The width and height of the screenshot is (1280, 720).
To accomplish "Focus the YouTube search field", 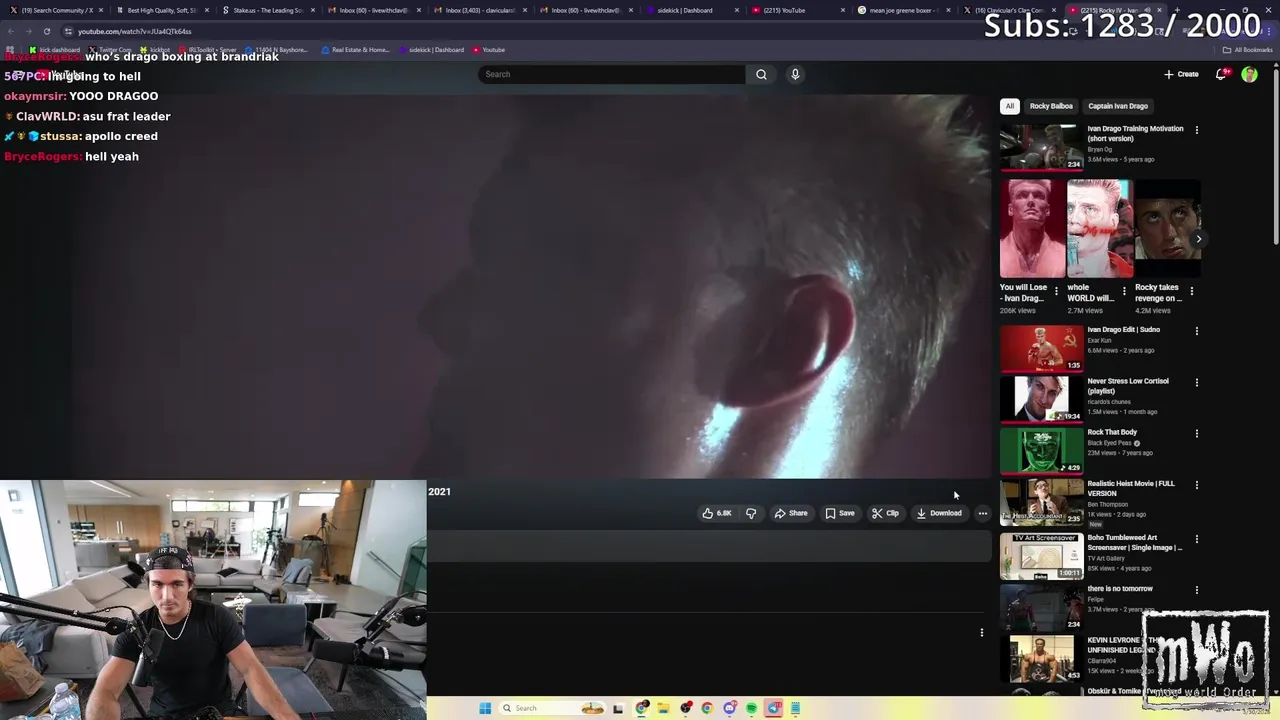I will [612, 74].
